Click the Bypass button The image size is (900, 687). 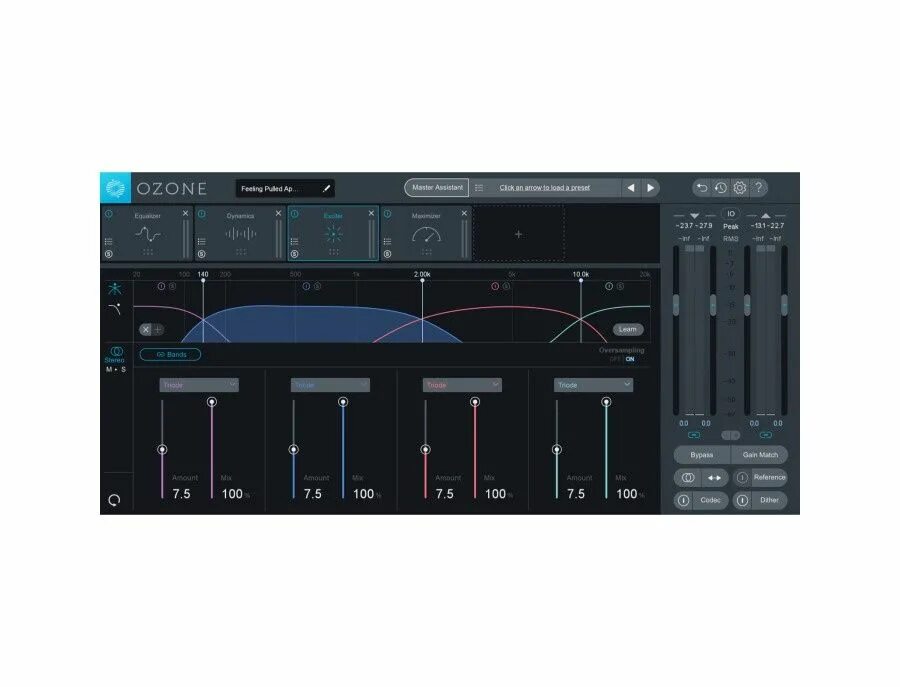(701, 455)
